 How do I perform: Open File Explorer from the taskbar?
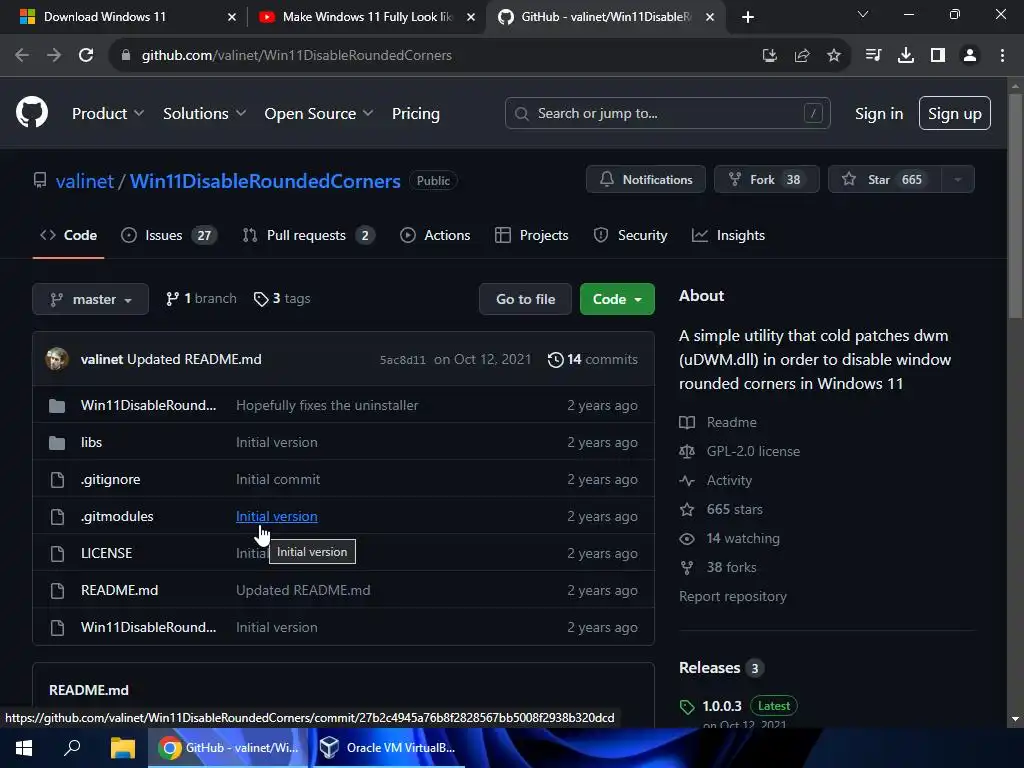pyautogui.click(x=122, y=748)
